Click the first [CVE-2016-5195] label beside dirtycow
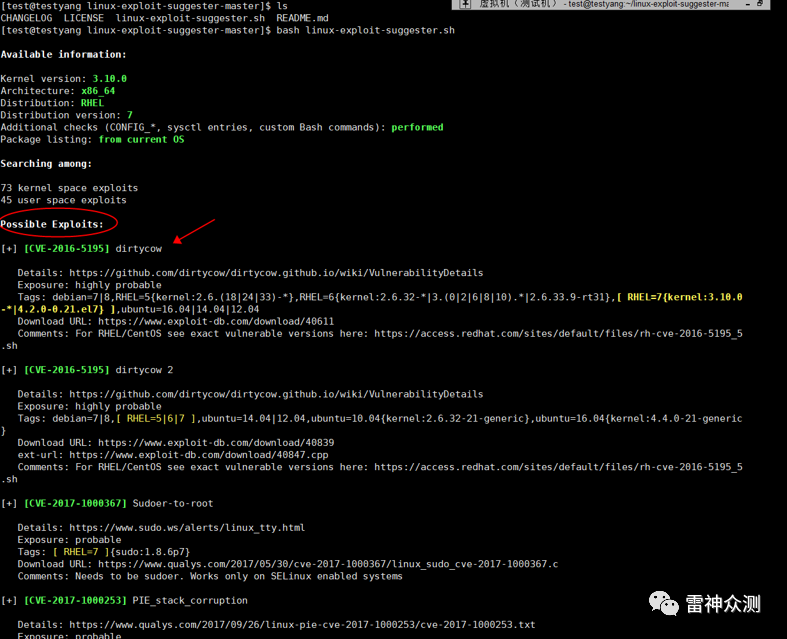 (66, 248)
